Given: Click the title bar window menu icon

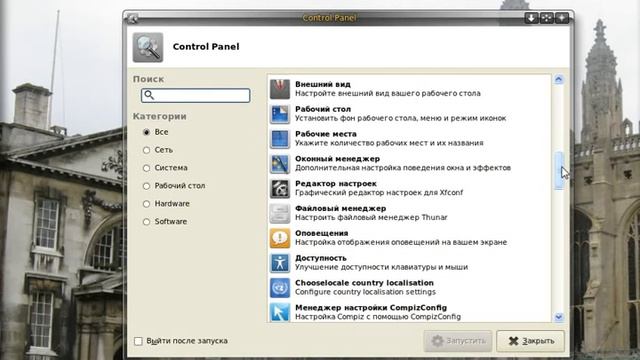Looking at the screenshot, I should (132, 18).
